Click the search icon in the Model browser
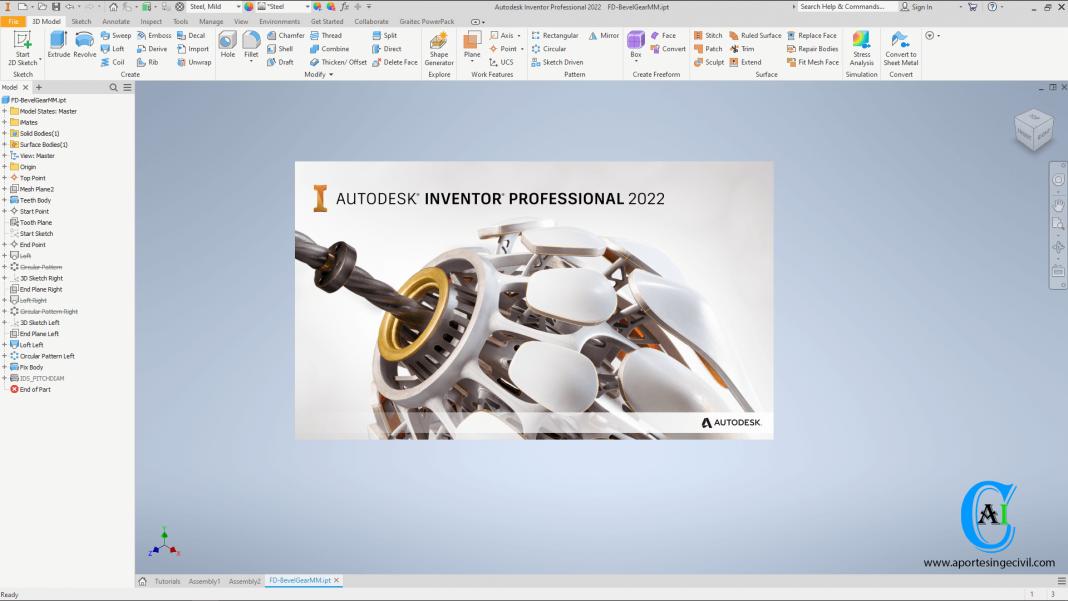 113,87
